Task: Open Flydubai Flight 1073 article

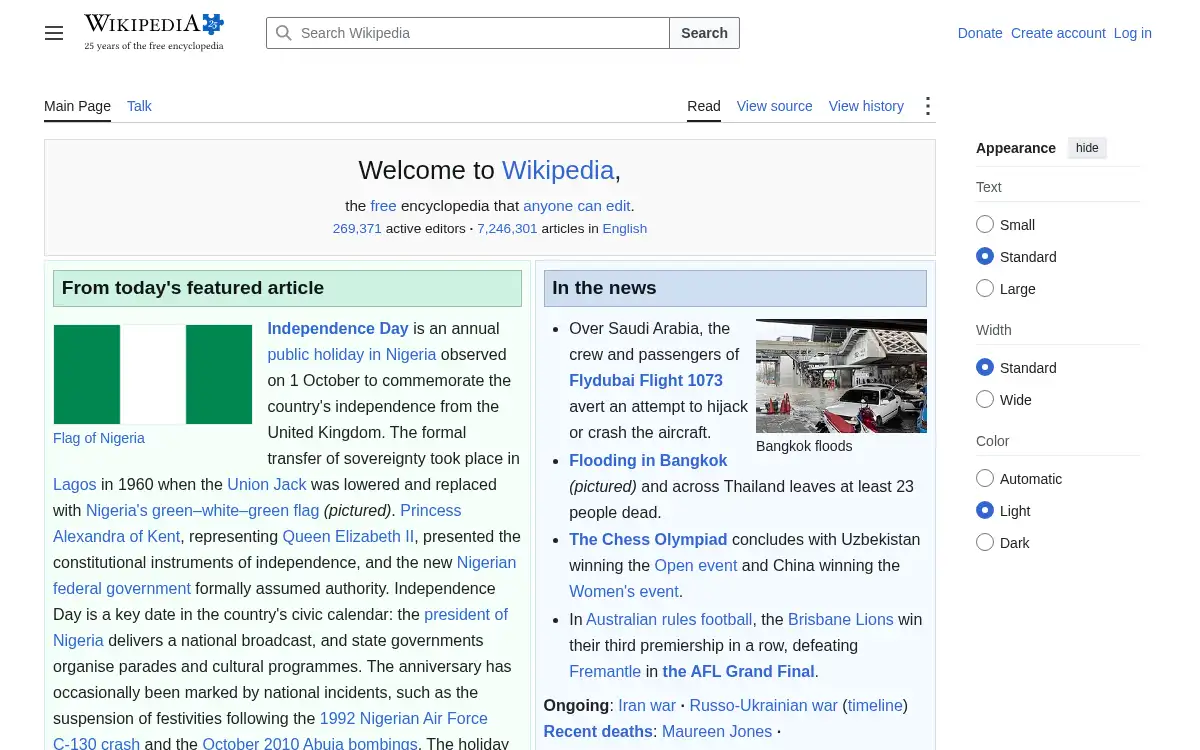Action: (x=646, y=380)
